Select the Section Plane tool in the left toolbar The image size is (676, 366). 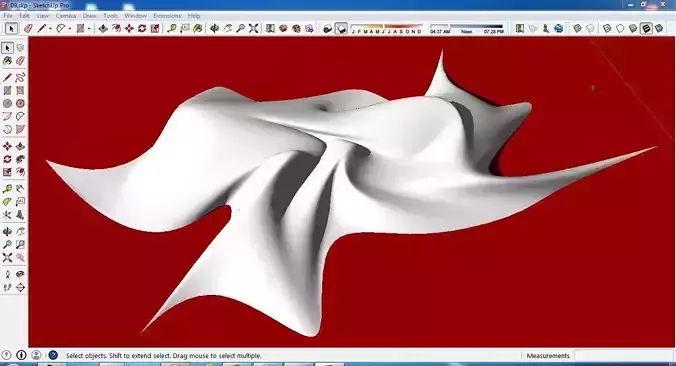click(x=20, y=288)
